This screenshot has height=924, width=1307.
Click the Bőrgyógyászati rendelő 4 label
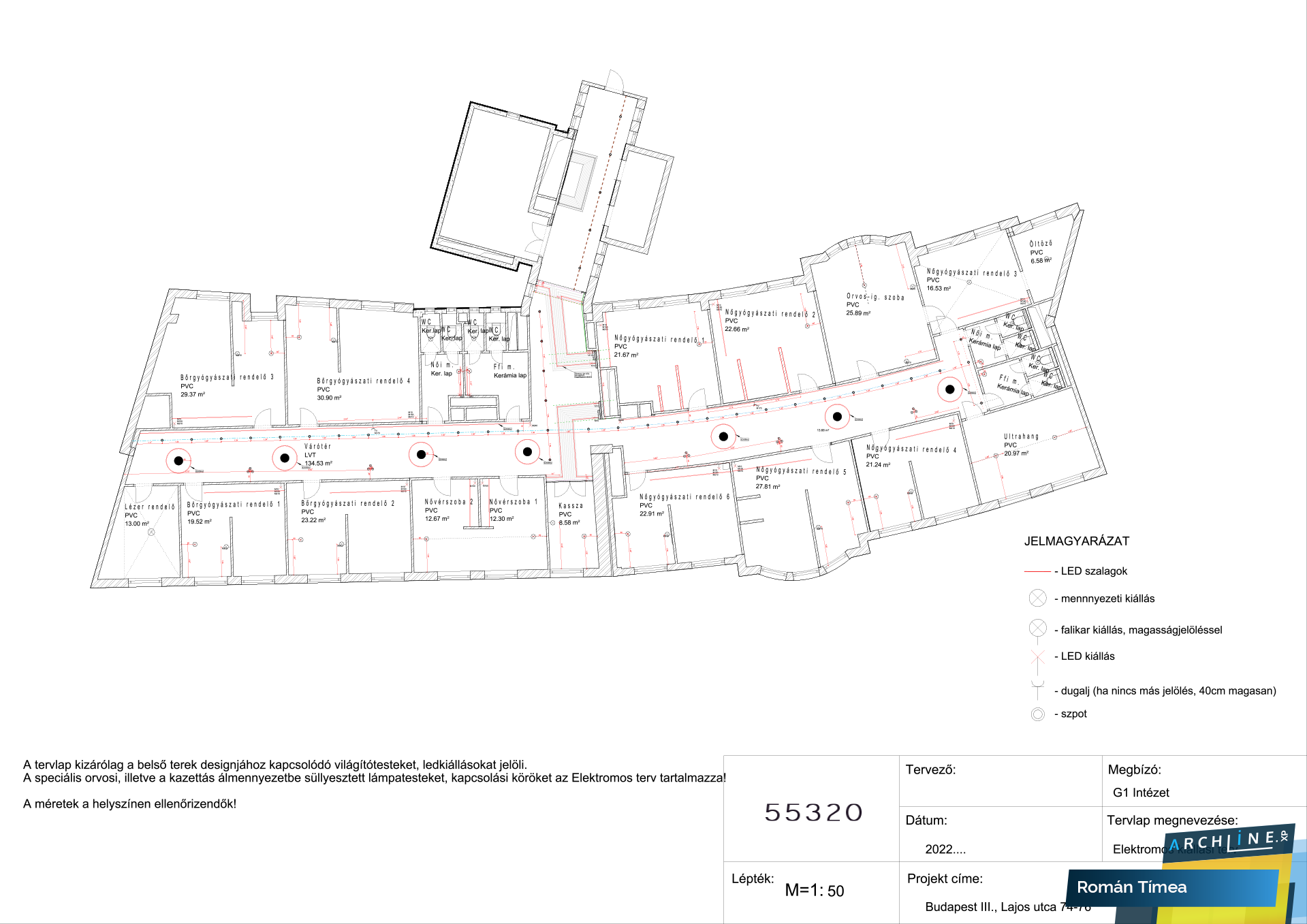363,381
